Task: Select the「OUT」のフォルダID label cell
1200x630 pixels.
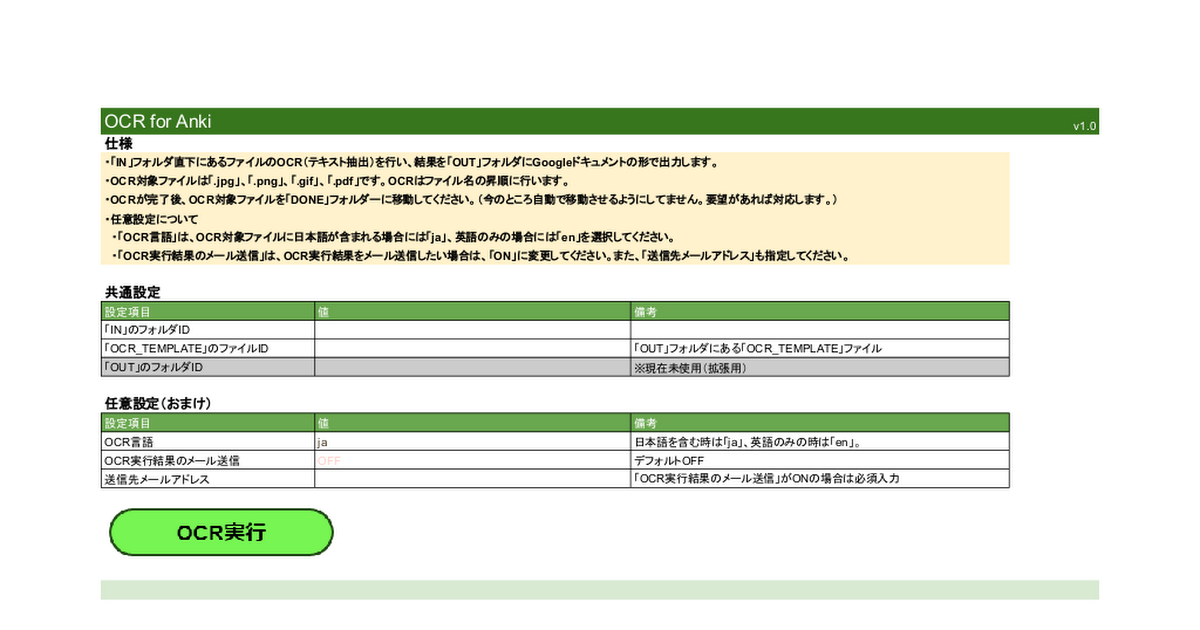Action: (x=207, y=368)
